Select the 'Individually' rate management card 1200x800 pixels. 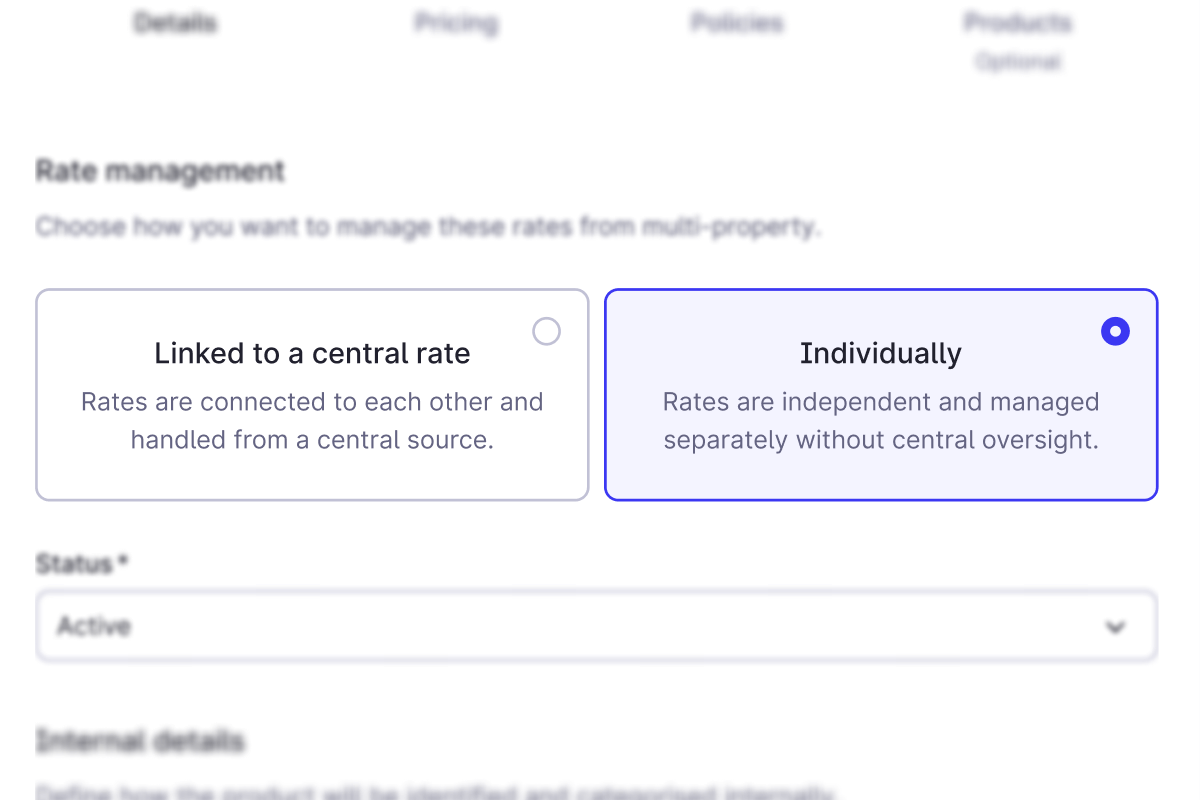point(880,395)
